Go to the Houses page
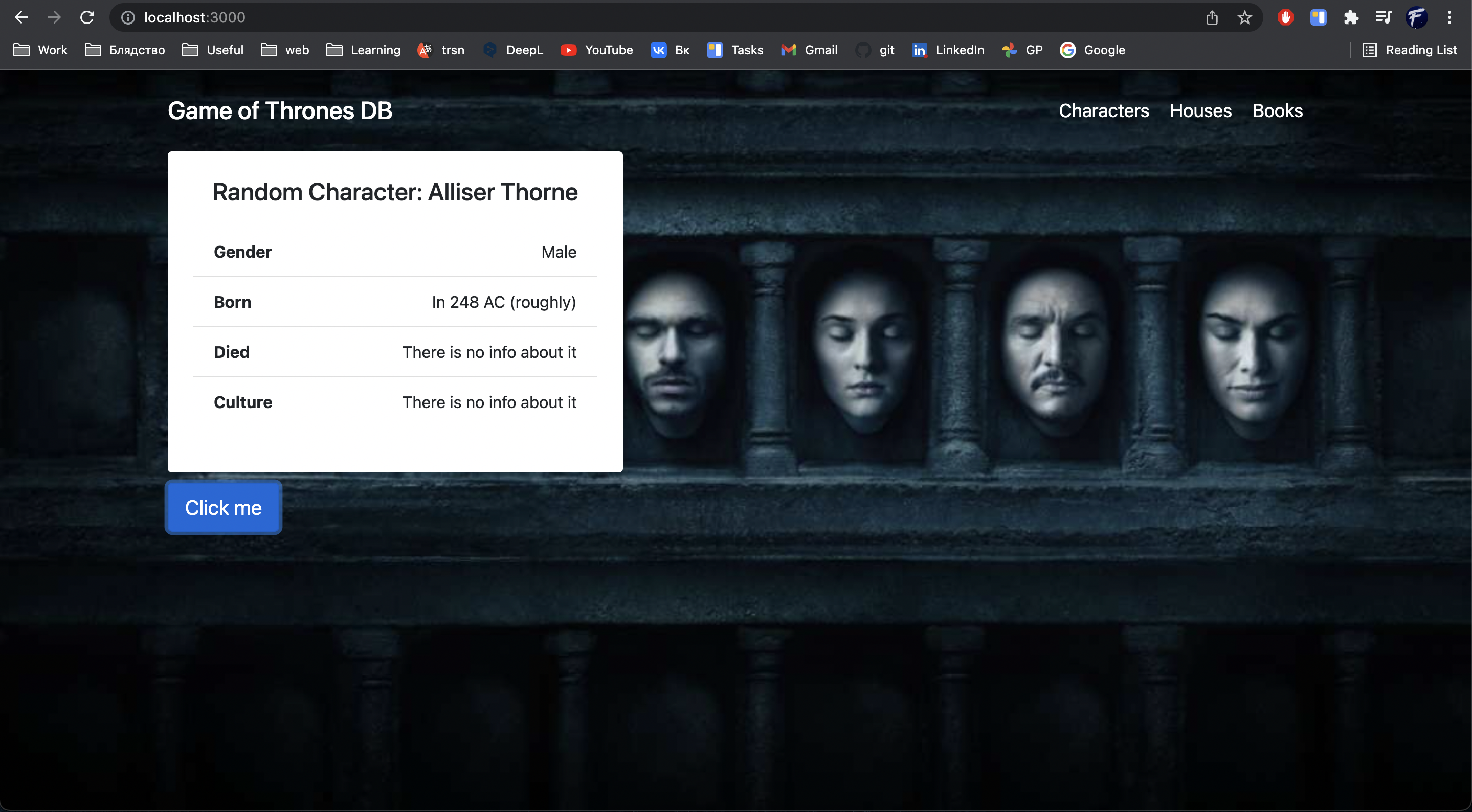Image resolution: width=1472 pixels, height=812 pixels. click(x=1200, y=111)
